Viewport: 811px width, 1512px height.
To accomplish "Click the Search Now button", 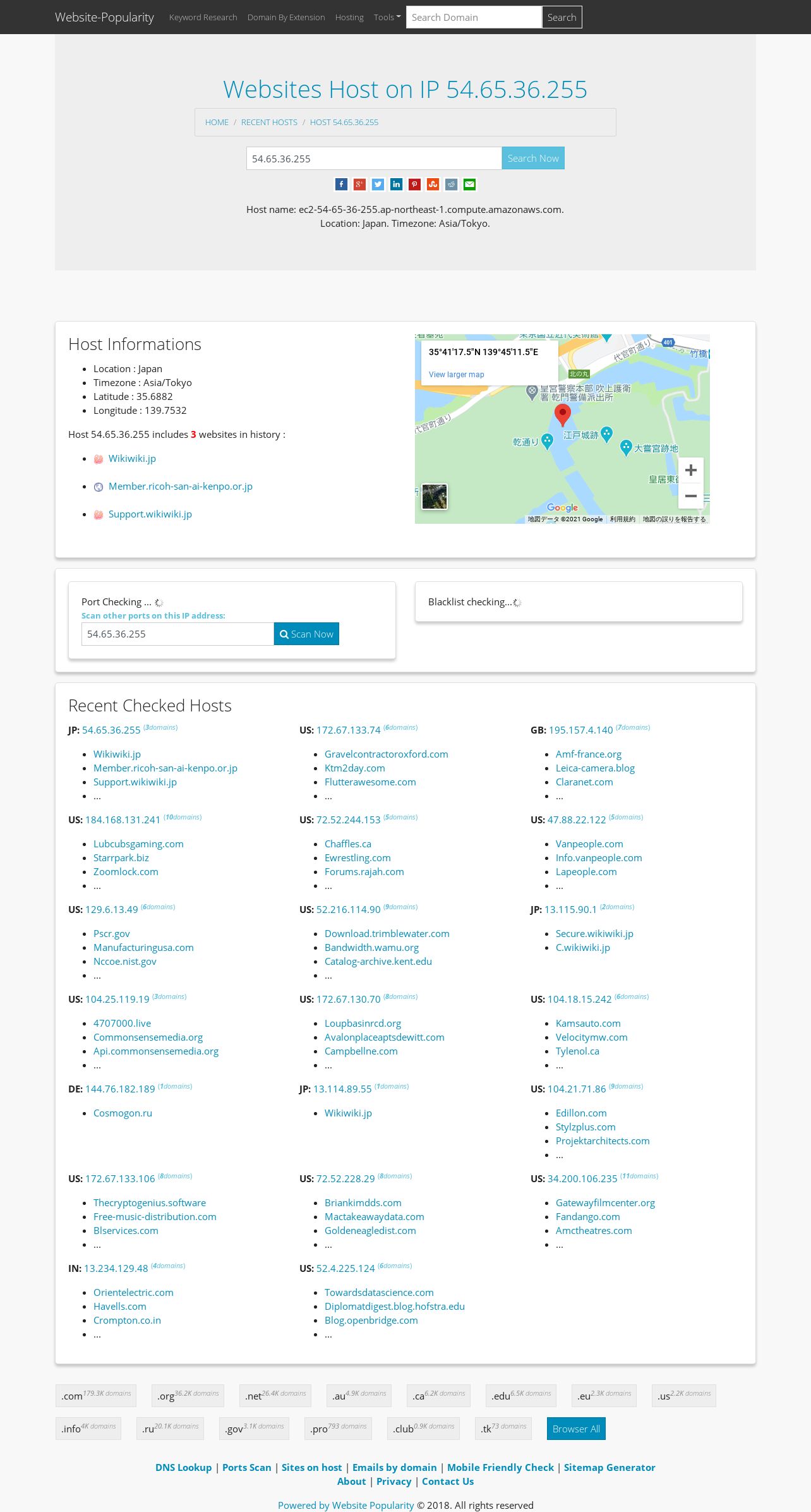I will 533,159.
